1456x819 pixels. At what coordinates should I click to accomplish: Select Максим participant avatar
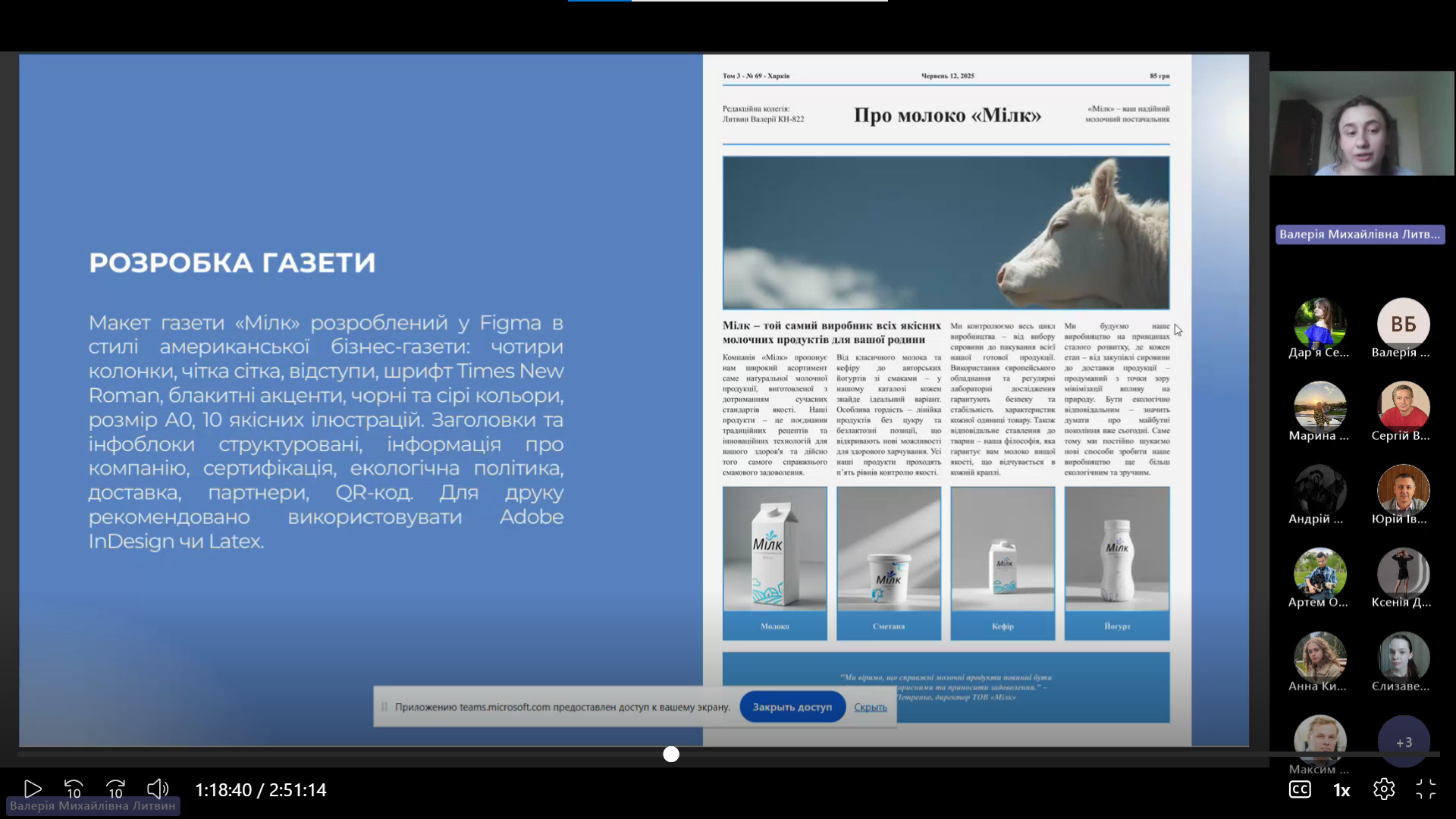[x=1319, y=739]
